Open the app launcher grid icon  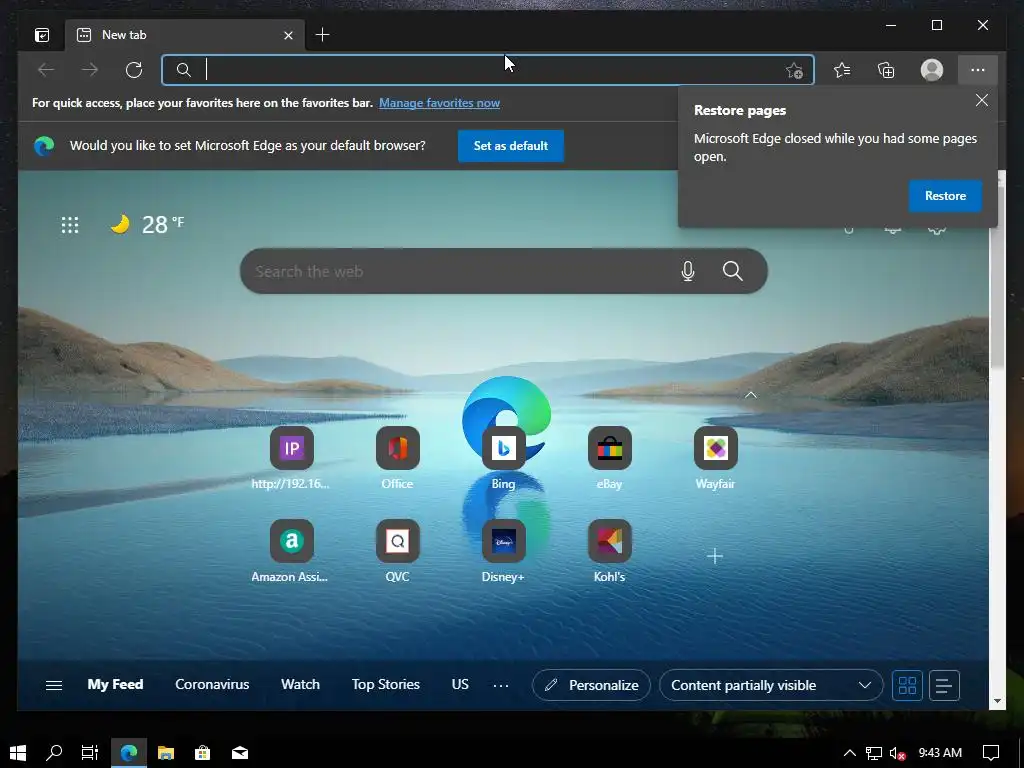point(70,225)
